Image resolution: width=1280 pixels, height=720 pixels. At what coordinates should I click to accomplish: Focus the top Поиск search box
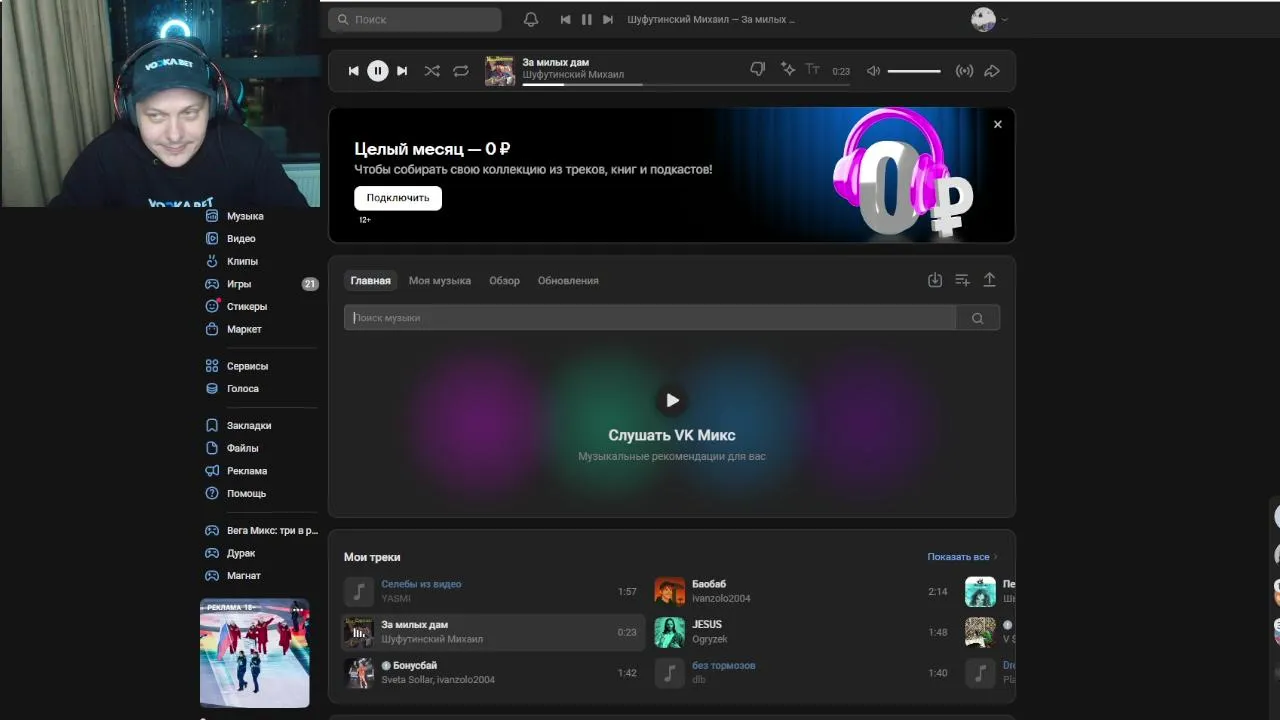tap(415, 19)
